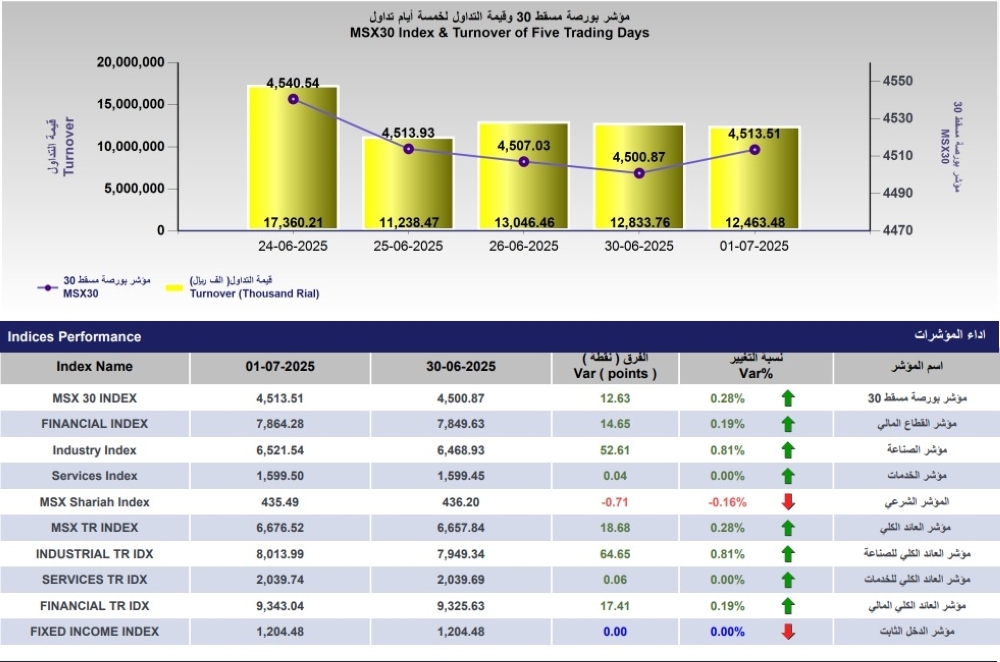Select the 01-07-2025 turnover bar
Viewport: 1000px width, 662px height.
point(755,180)
